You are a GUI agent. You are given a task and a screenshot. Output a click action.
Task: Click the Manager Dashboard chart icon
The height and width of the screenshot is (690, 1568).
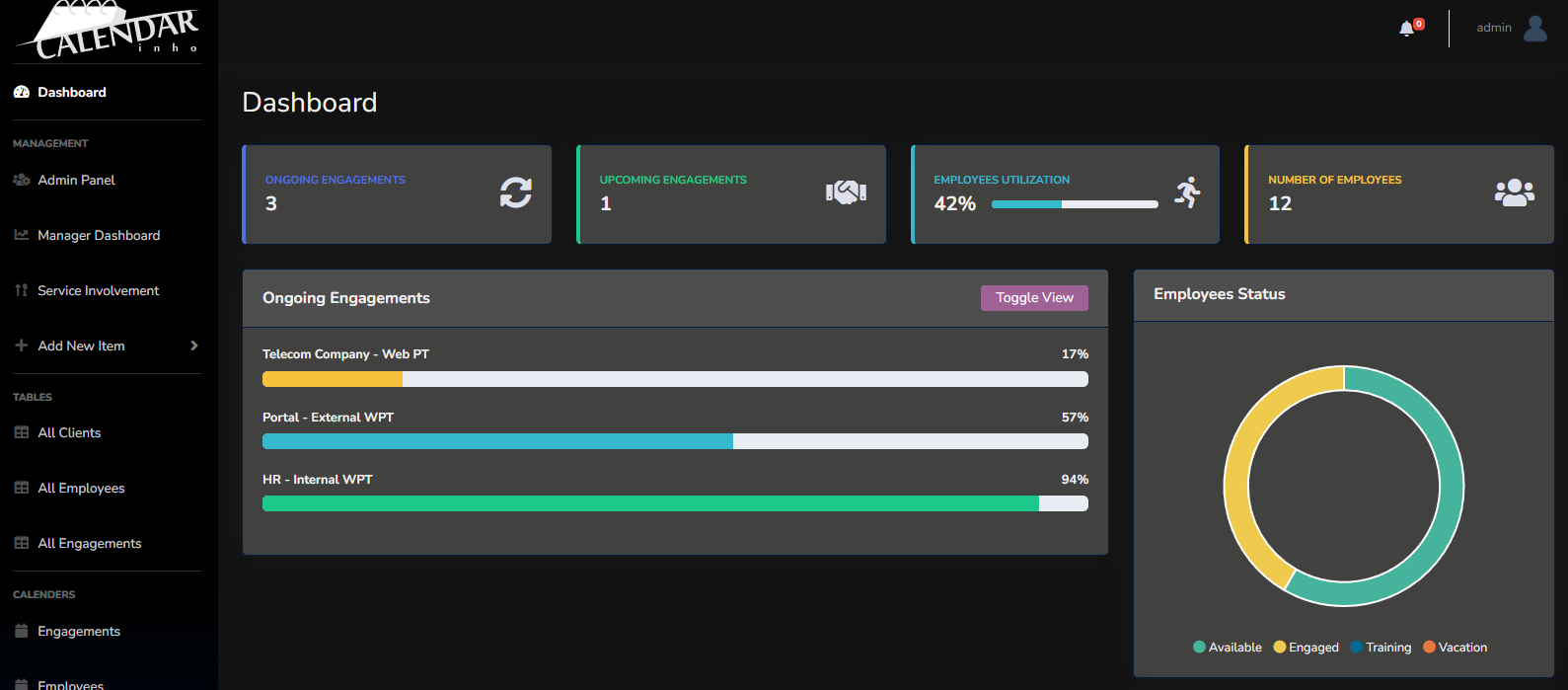pos(22,235)
